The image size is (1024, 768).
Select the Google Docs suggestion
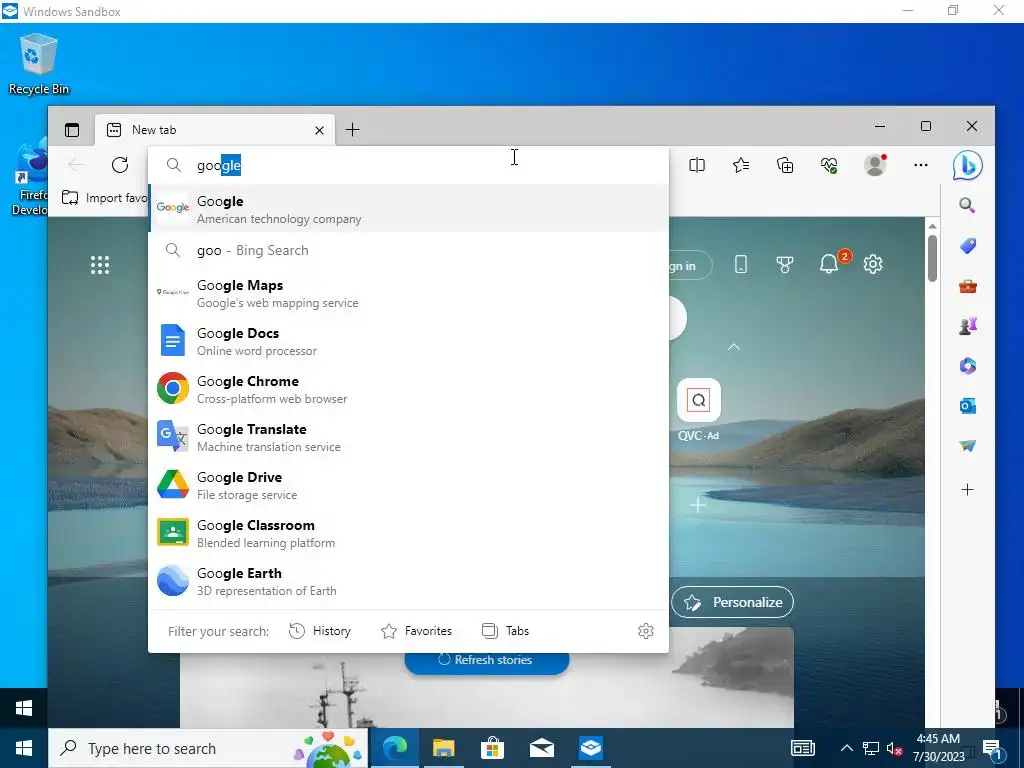pyautogui.click(x=409, y=342)
